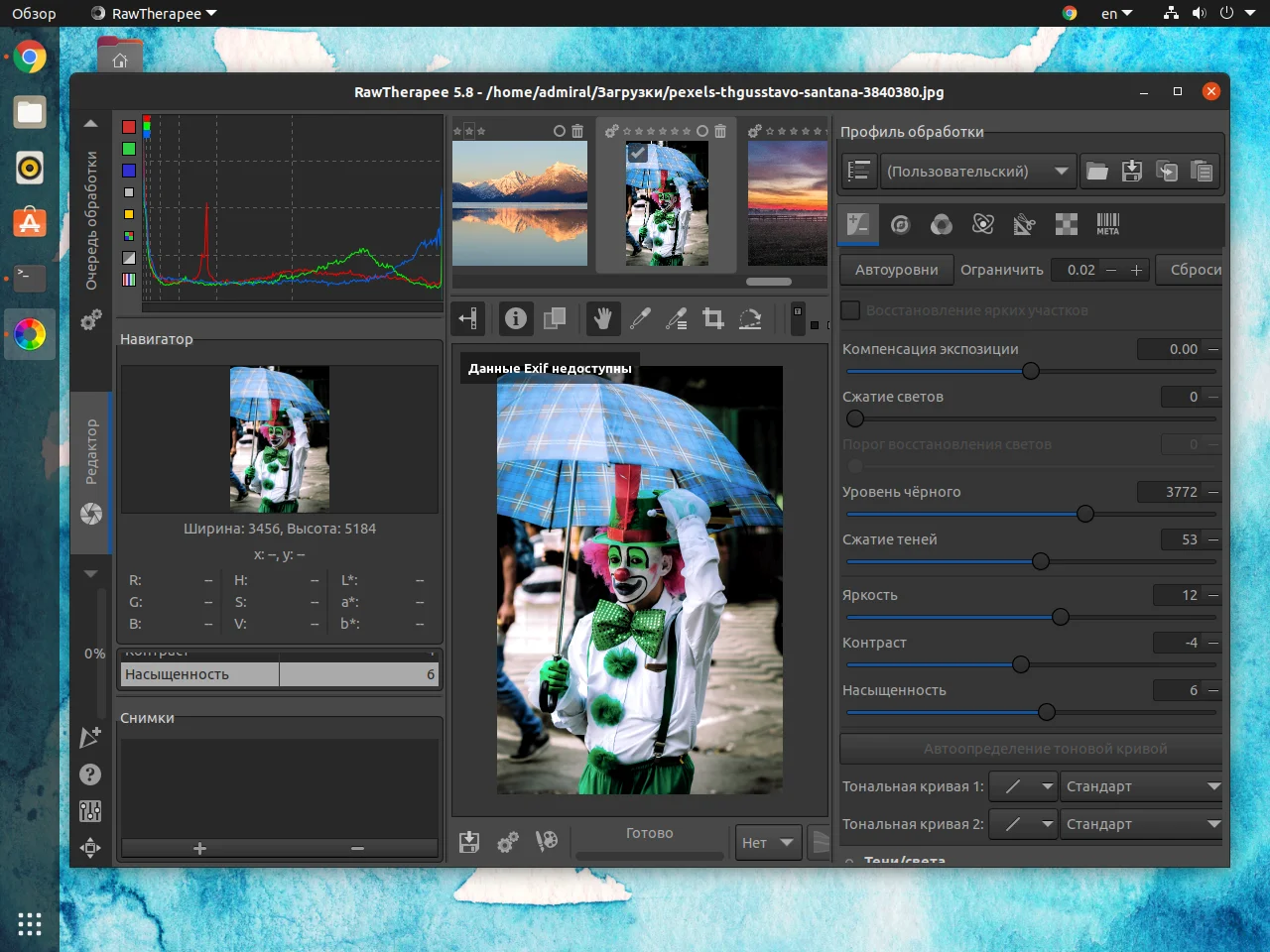Open 'Тональная кривая 1' Стандарт dropdown
Screen dimensions: 1270x952
click(1141, 786)
